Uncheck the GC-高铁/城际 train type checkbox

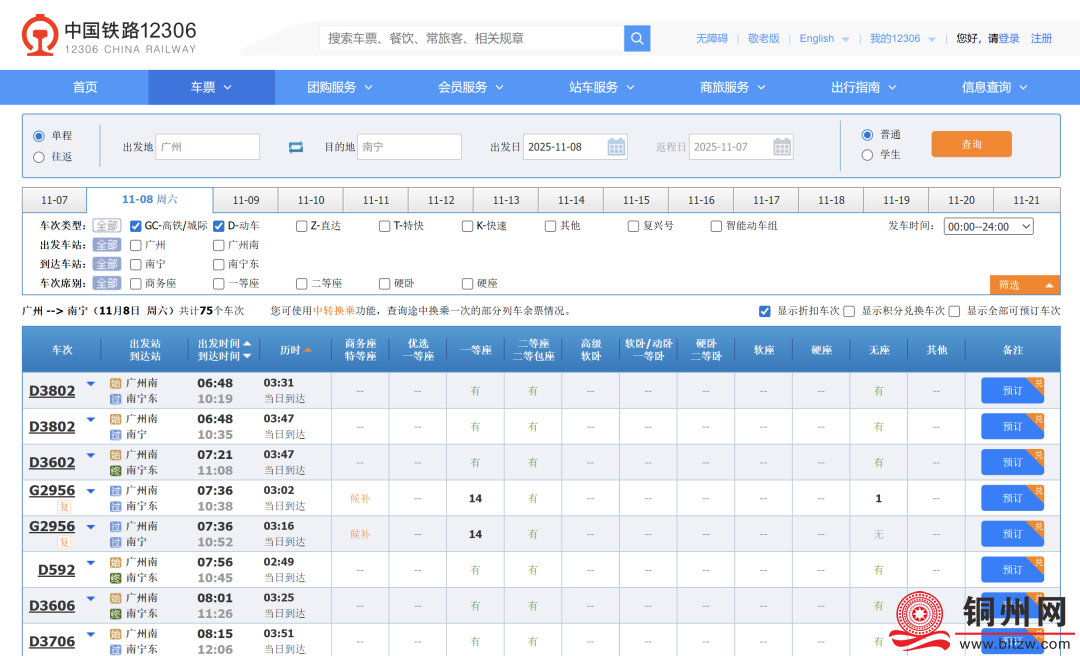click(136, 226)
